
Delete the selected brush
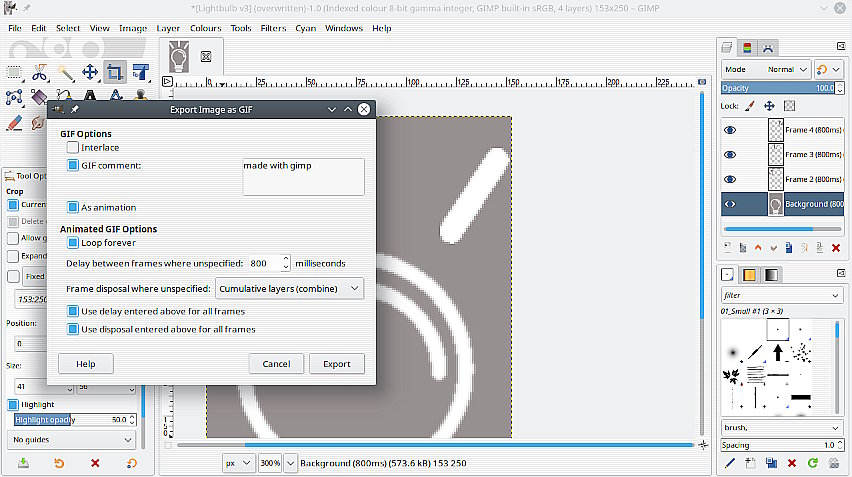point(792,463)
